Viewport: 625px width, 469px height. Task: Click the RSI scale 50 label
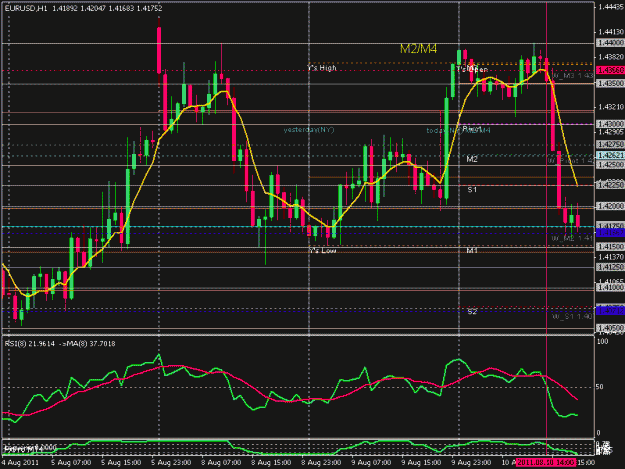click(601, 387)
